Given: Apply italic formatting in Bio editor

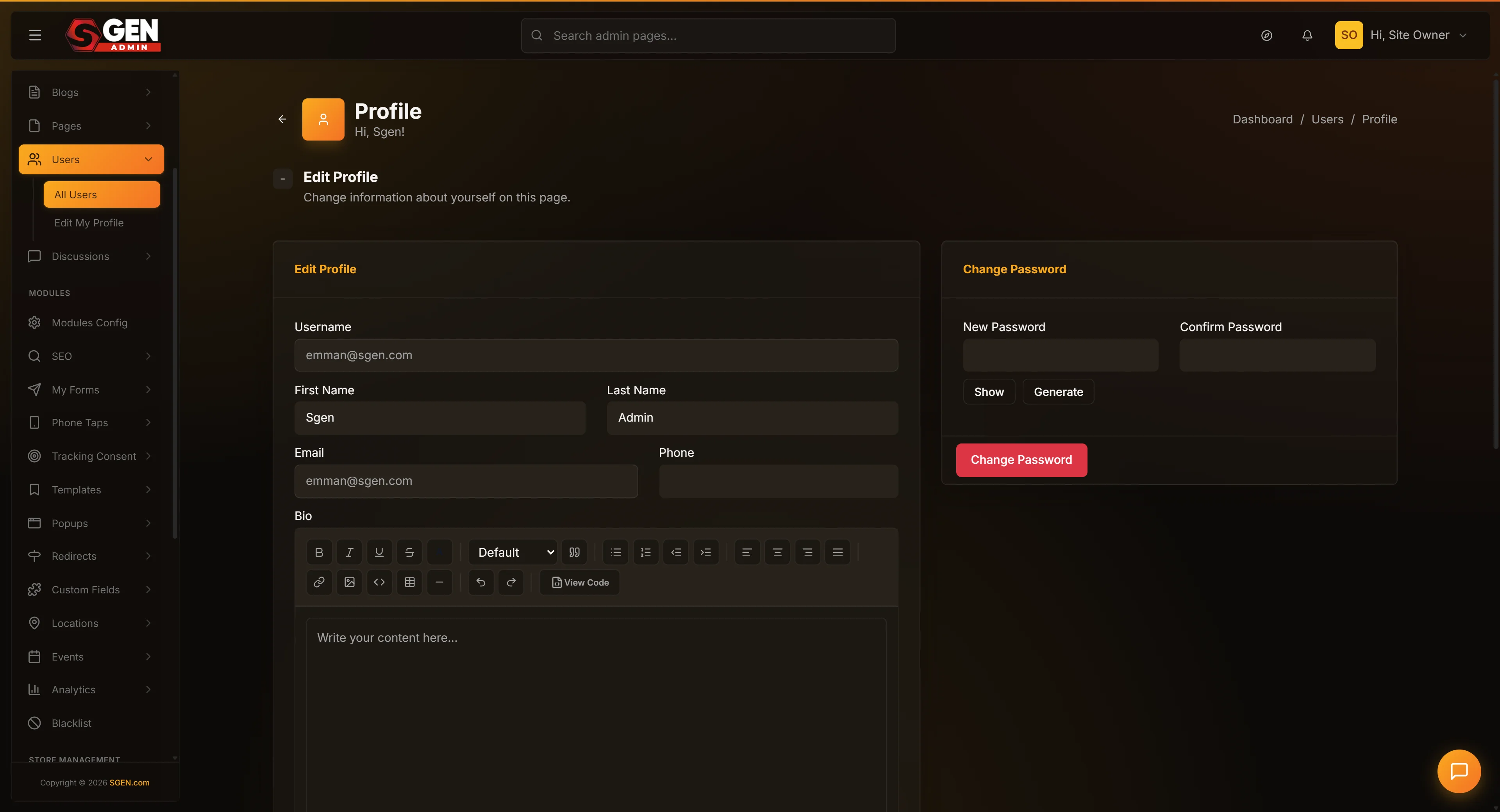Looking at the screenshot, I should coord(349,552).
